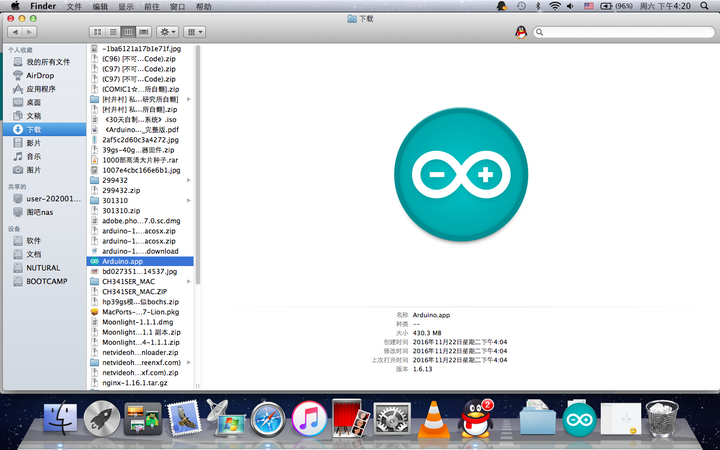
Task: Click QQ penguin icon in Finder toolbar
Action: click(521, 32)
